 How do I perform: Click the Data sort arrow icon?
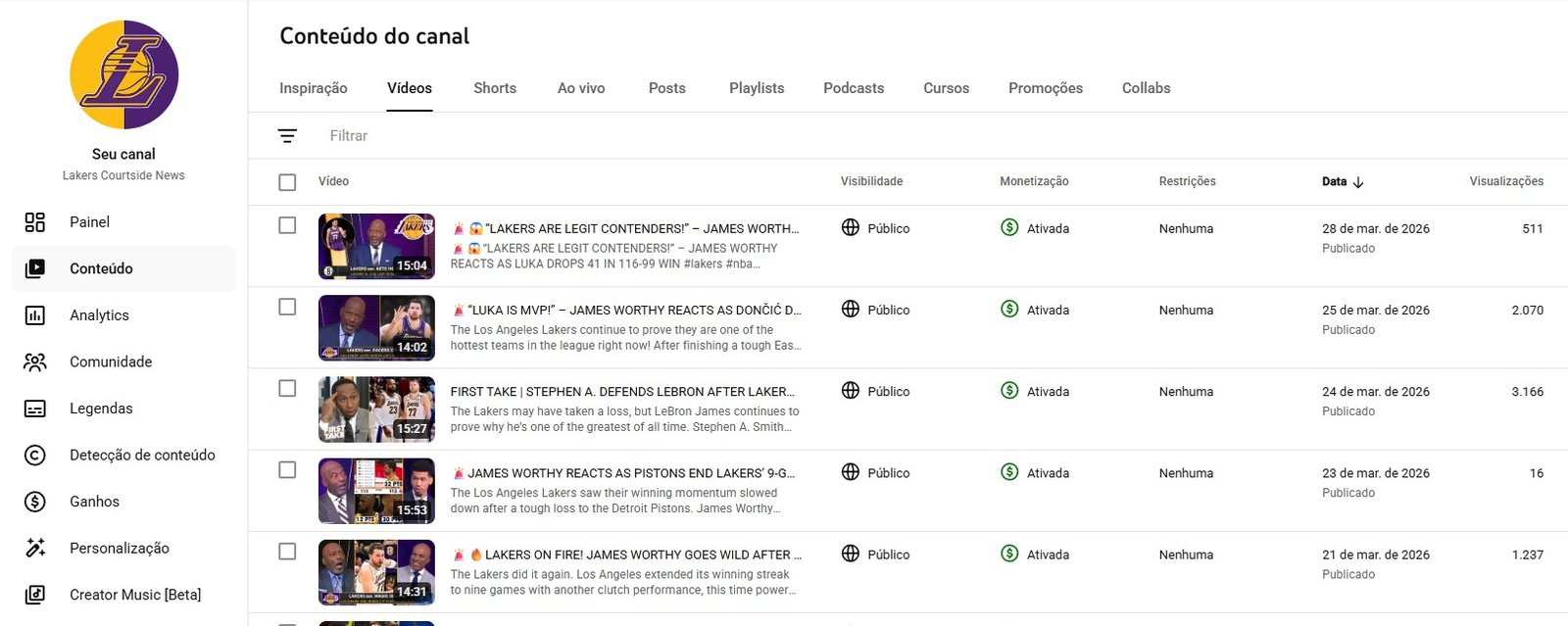[x=1358, y=182]
